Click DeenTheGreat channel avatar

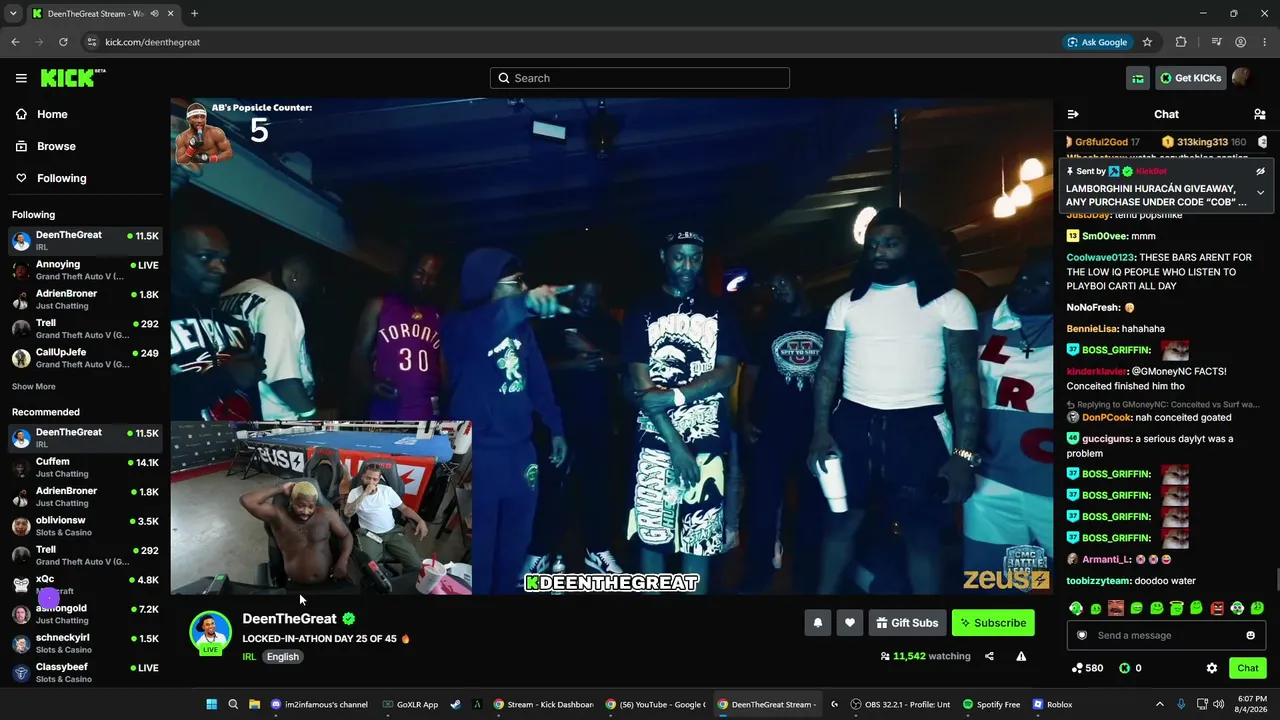210,632
